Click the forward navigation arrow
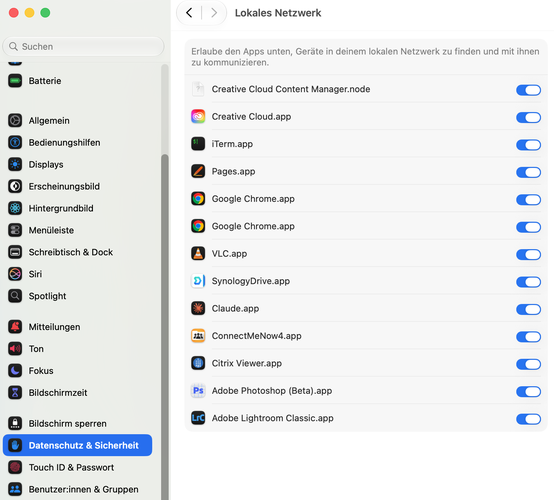 pyautogui.click(x=214, y=13)
